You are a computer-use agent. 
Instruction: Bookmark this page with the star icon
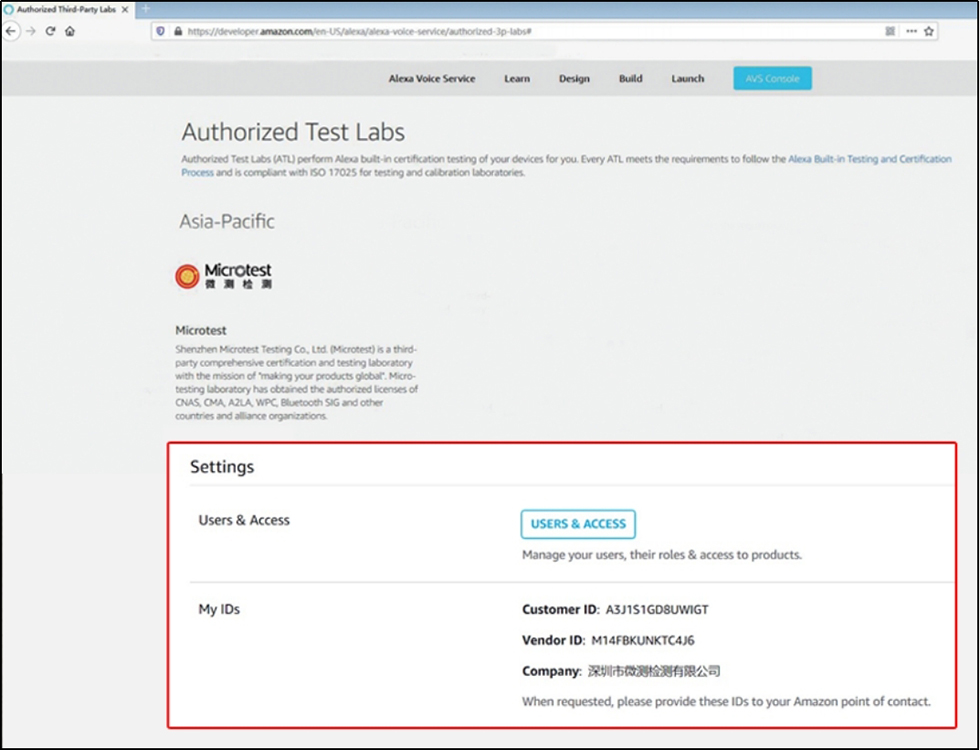[929, 31]
